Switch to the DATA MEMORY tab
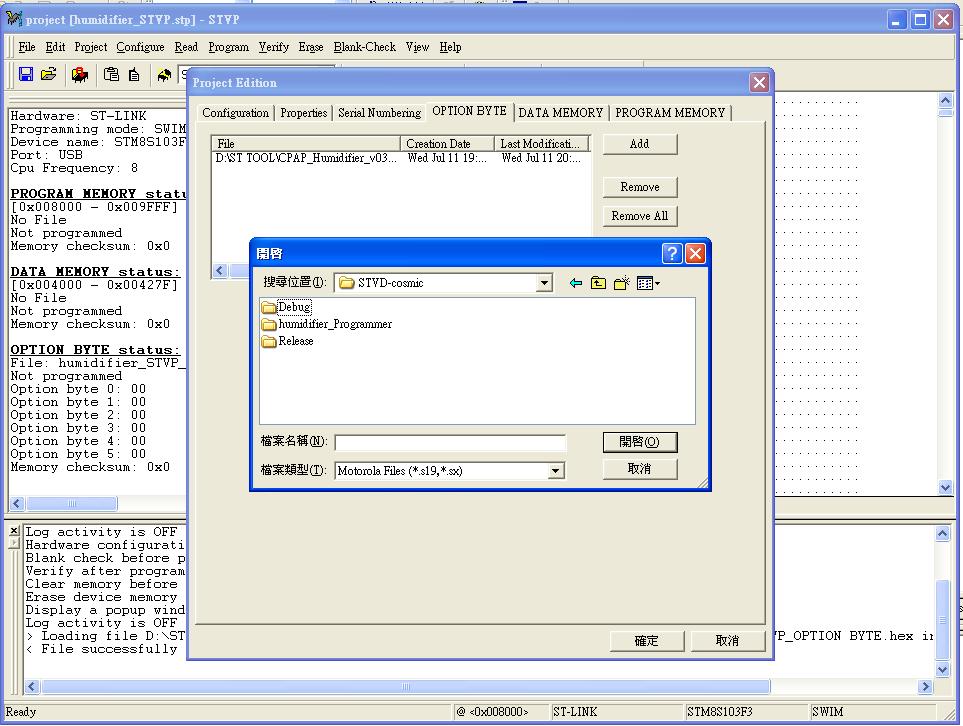This screenshot has width=963, height=726. pos(561,112)
